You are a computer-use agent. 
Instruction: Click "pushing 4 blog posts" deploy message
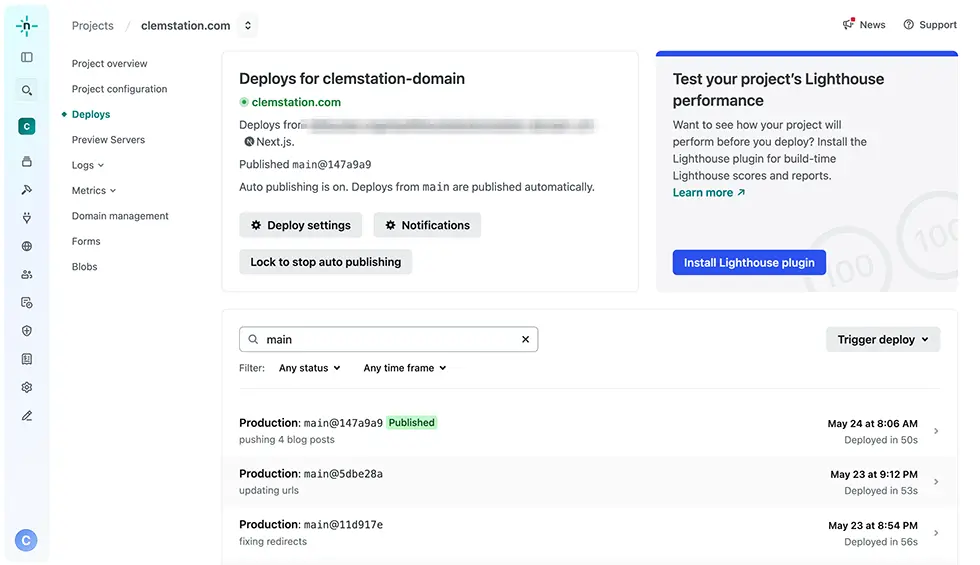click(x=287, y=439)
